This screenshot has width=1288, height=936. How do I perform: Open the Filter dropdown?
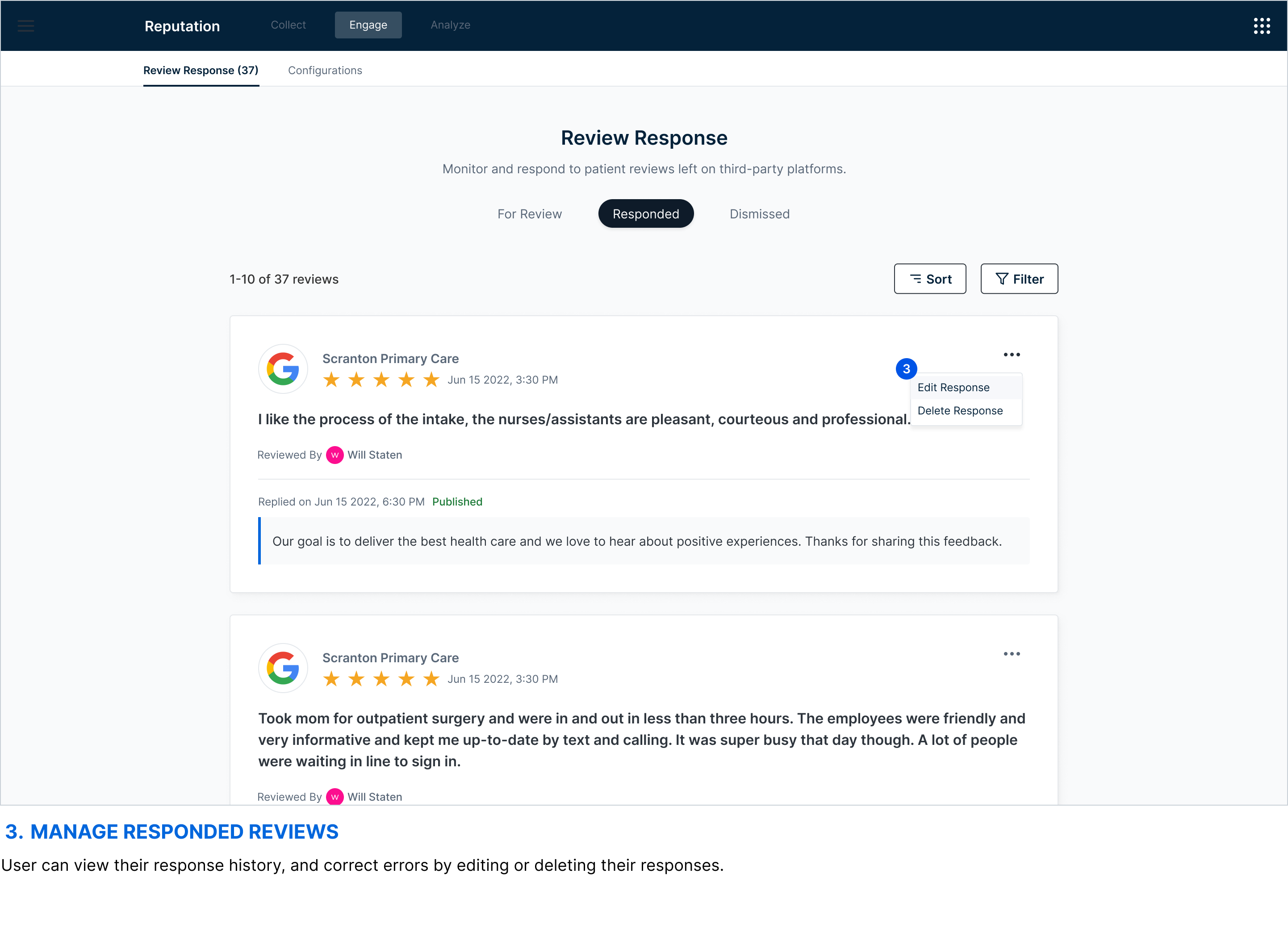click(x=1019, y=279)
